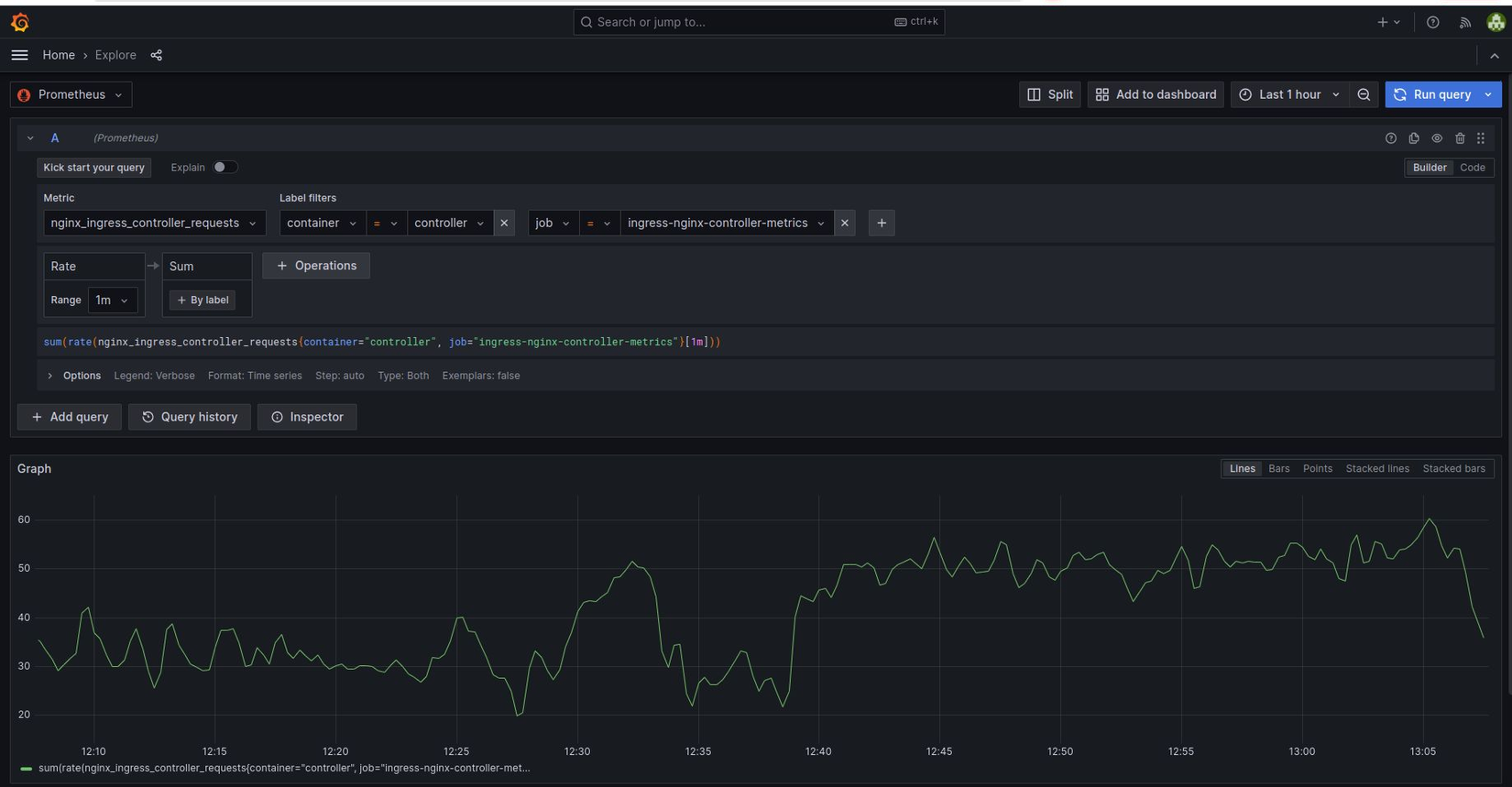This screenshot has height=787, width=1512.
Task: Click the Add to dashboard button
Action: pos(1156,94)
